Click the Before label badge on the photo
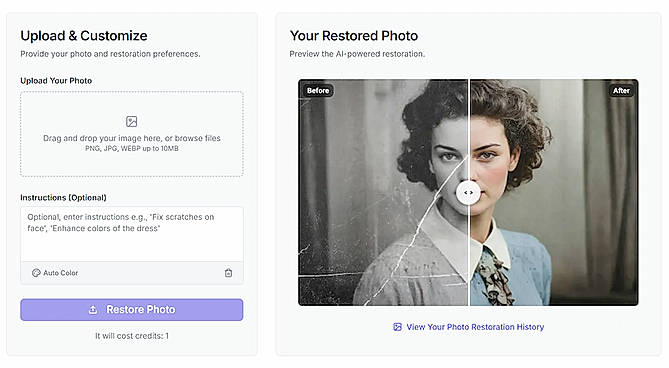This screenshot has height=368, width=669. point(318,90)
